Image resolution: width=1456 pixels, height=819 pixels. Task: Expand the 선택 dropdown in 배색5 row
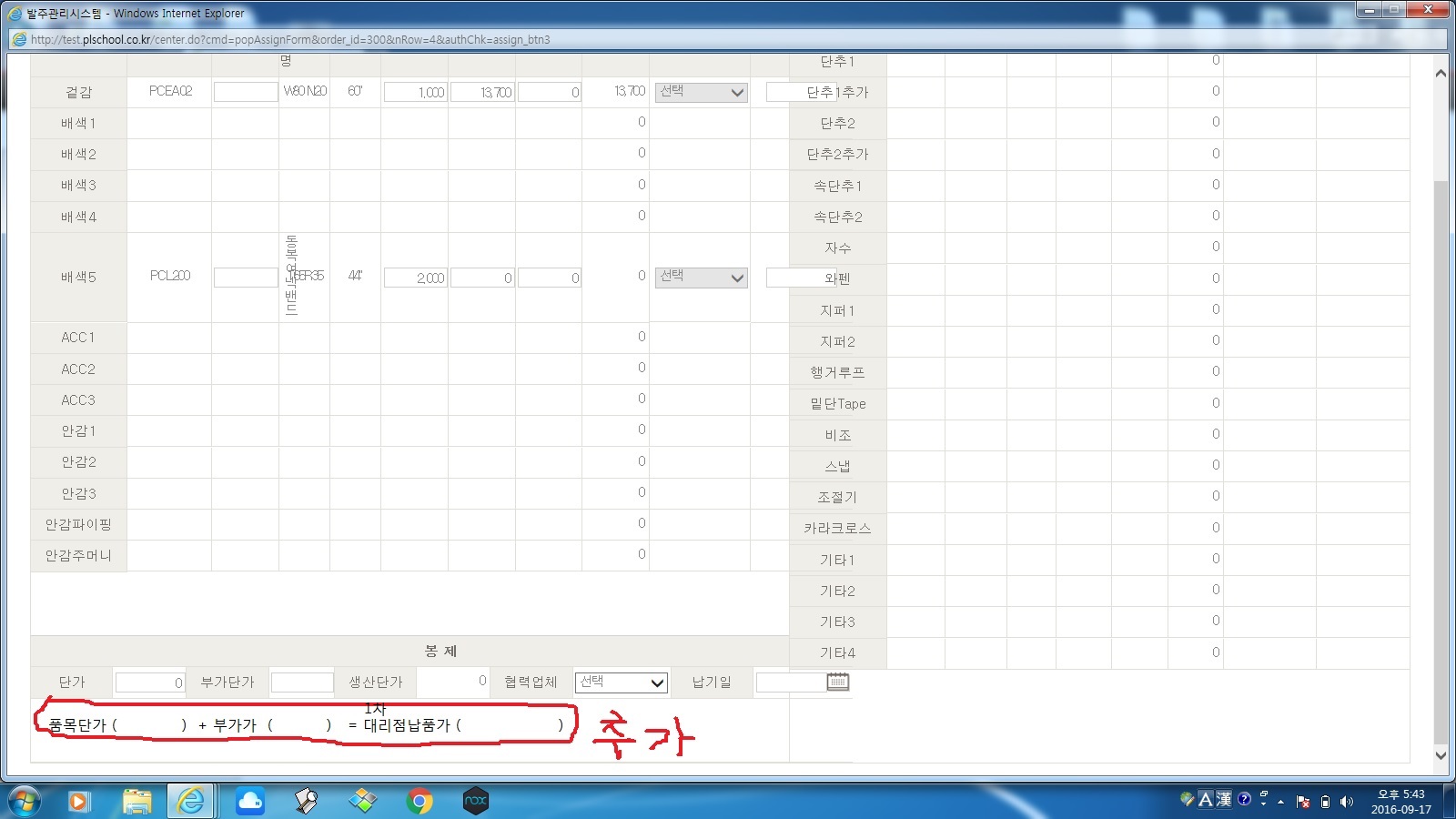(x=702, y=278)
